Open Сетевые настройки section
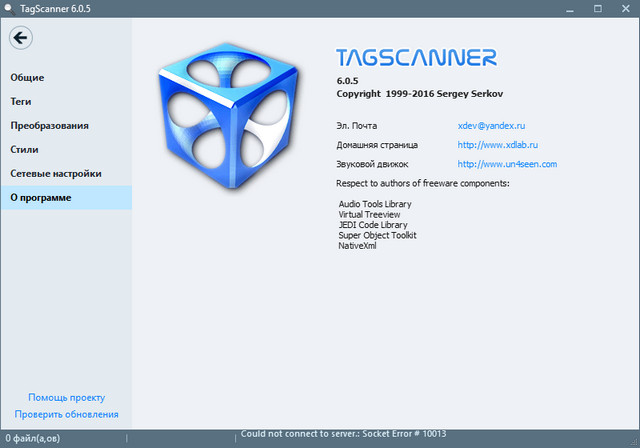 pyautogui.click(x=56, y=174)
